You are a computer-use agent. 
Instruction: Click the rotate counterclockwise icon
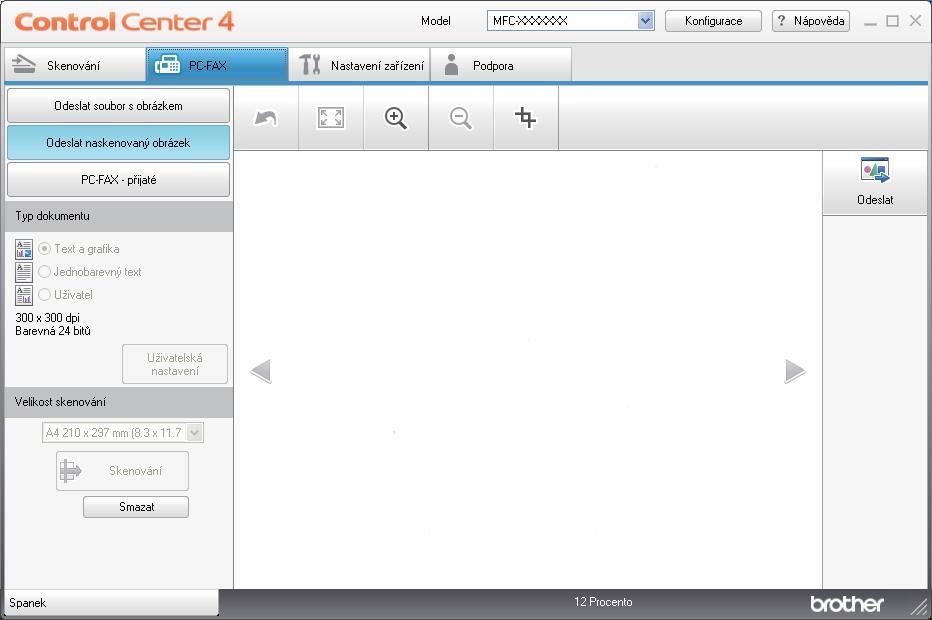[x=266, y=118]
